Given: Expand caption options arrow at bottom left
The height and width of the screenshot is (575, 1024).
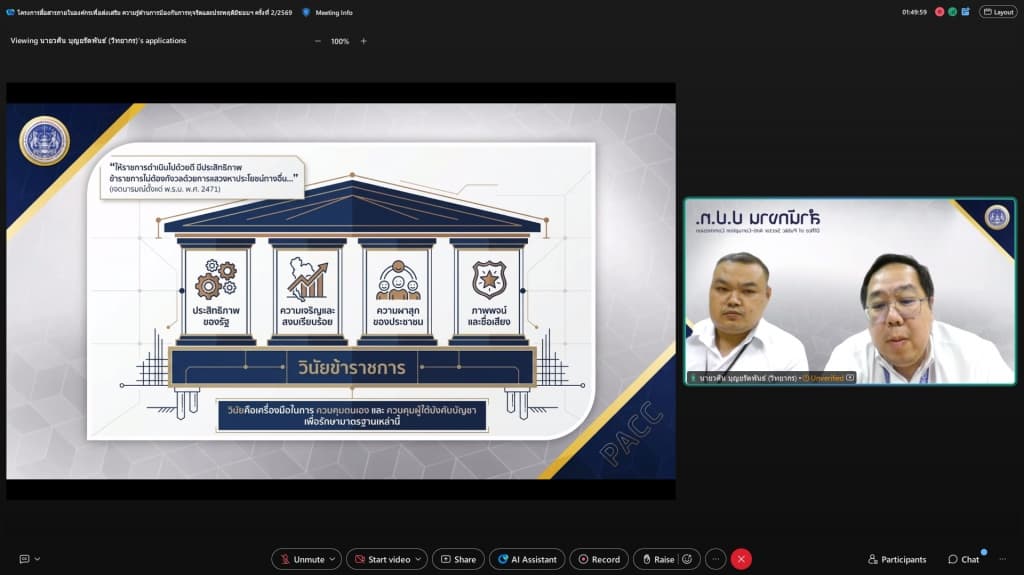Looking at the screenshot, I should (37, 559).
